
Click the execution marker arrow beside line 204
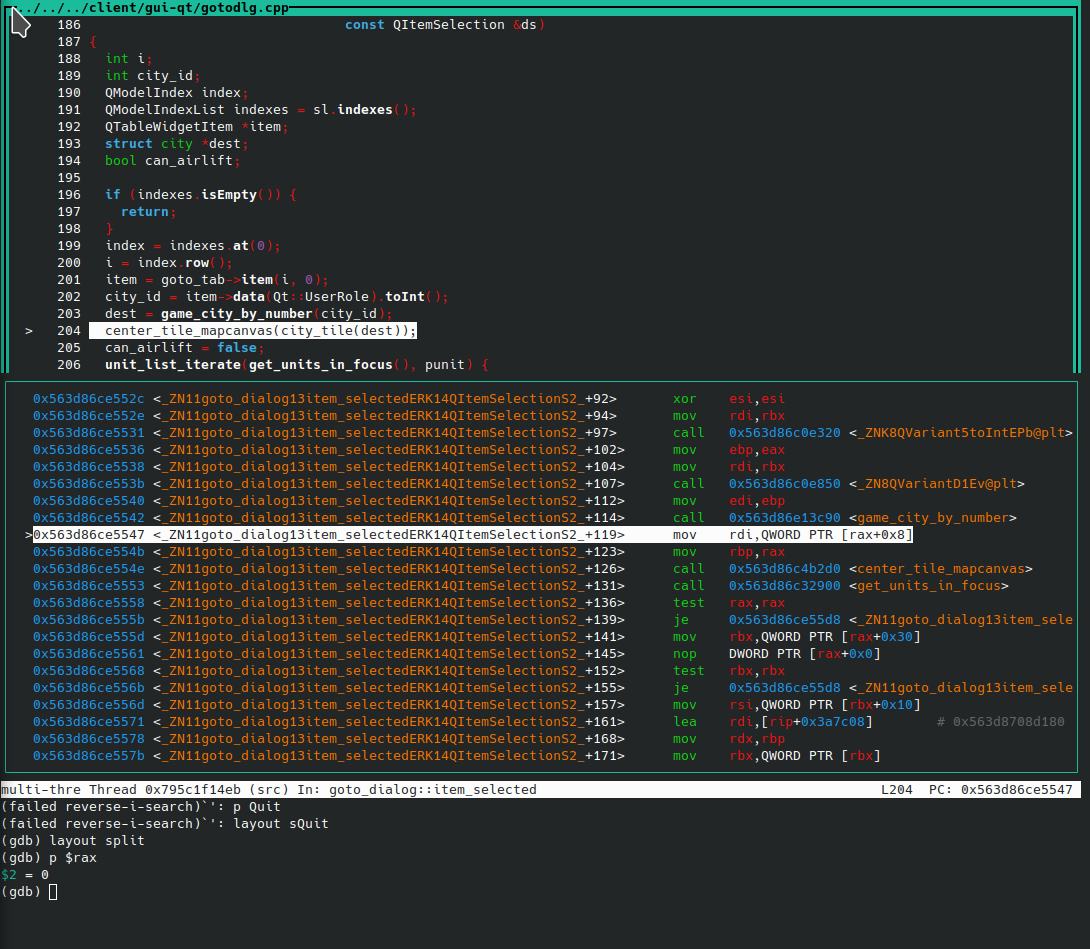(28, 330)
